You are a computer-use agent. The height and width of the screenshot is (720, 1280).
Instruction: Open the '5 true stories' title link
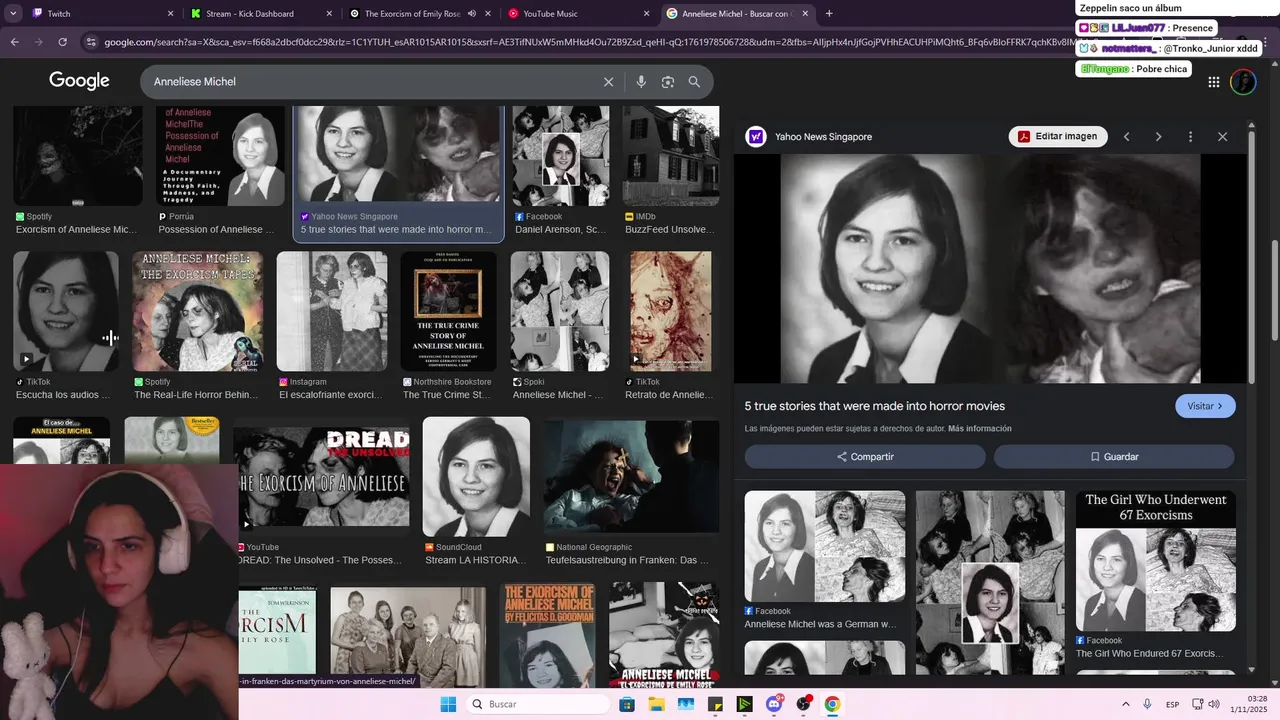pos(875,406)
